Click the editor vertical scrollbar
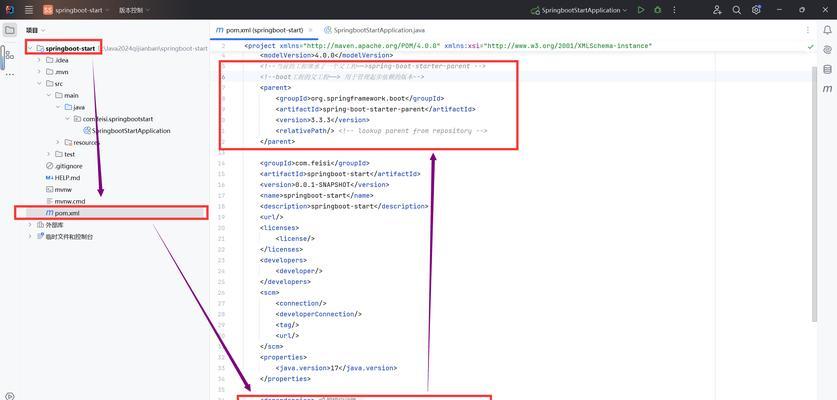 coord(814,194)
